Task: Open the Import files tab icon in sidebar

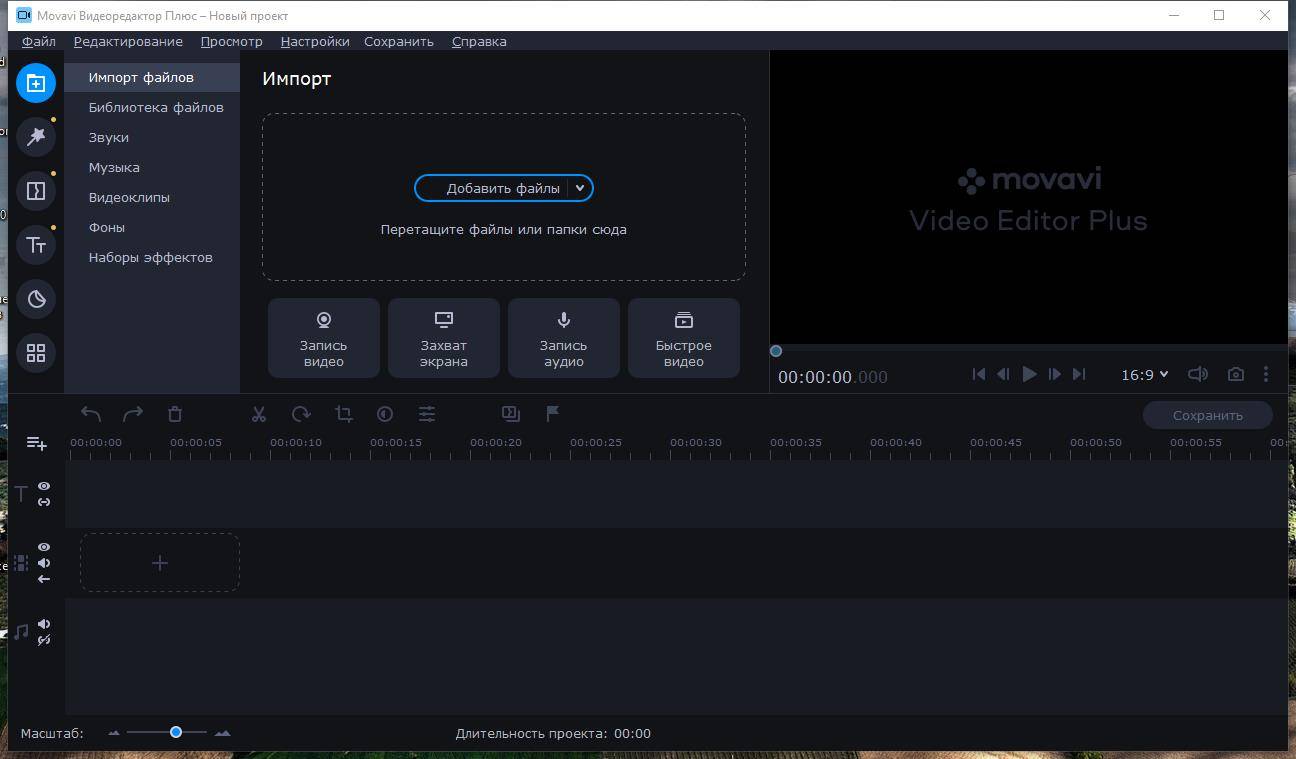Action: pyautogui.click(x=36, y=83)
